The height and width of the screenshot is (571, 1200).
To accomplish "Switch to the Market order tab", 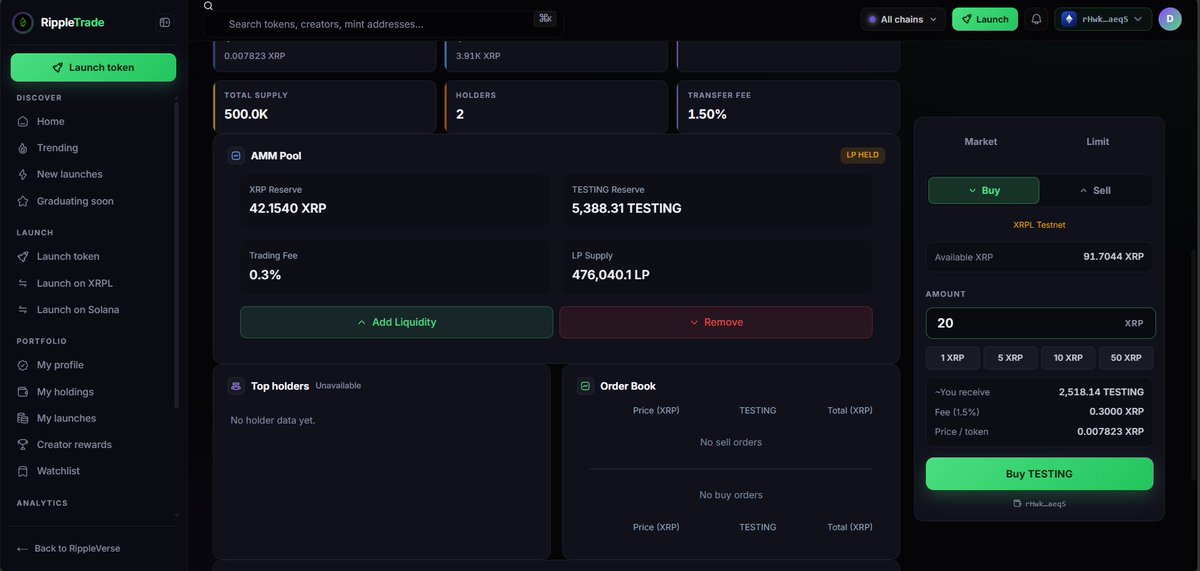I will tap(981, 142).
